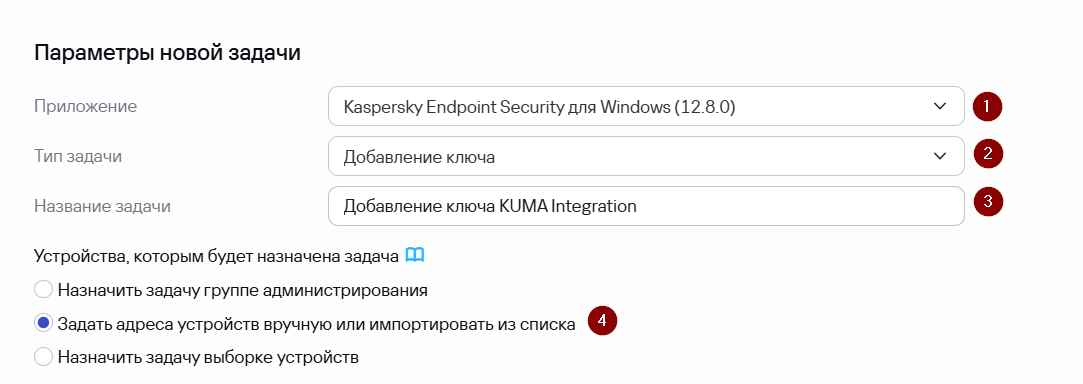The height and width of the screenshot is (384, 1083).
Task: Click the text label 'Назначить задачу выборке устройств'
Action: click(209, 357)
